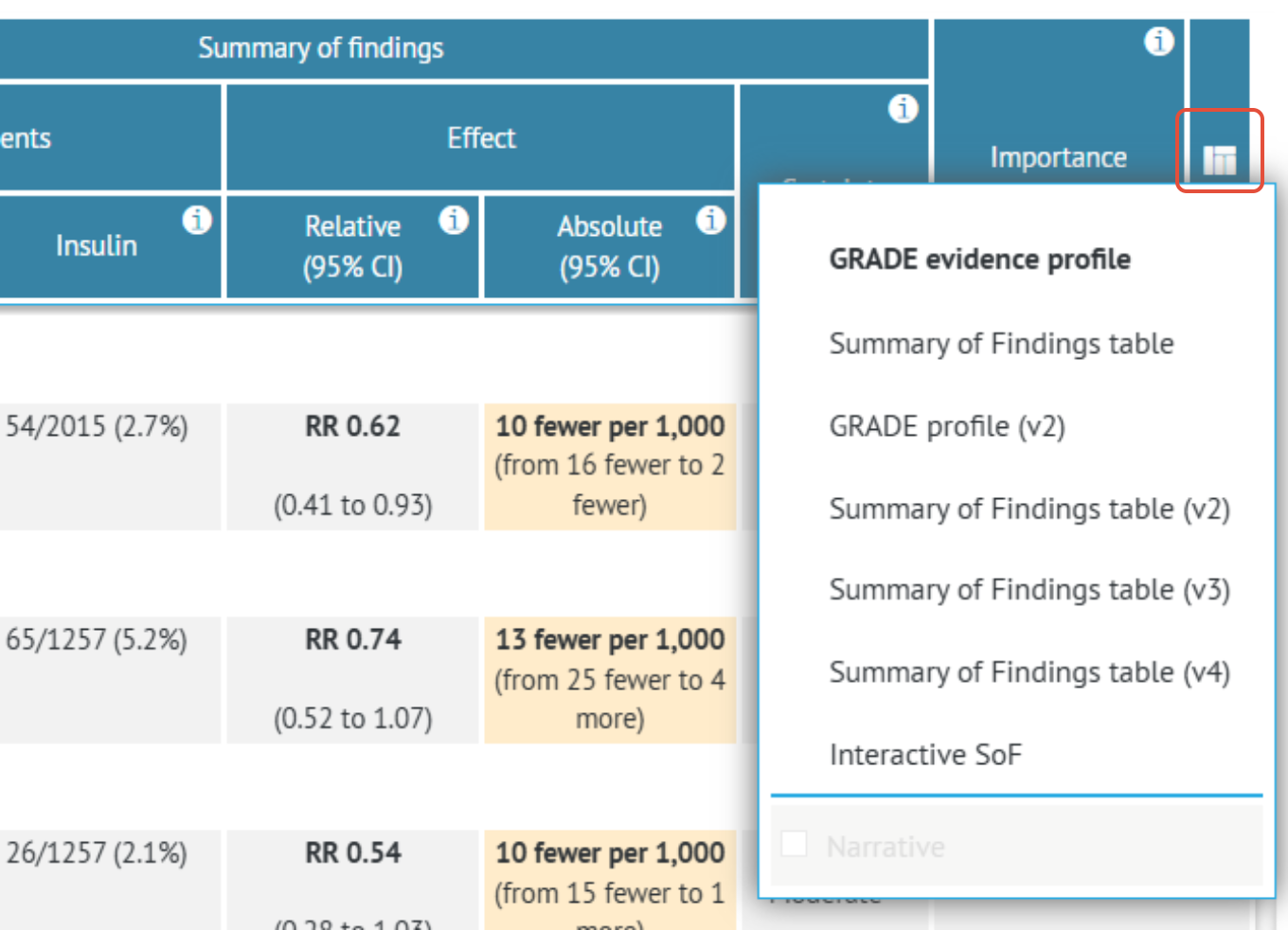
Task: Open the Interactive SoF view
Action: pos(925,754)
